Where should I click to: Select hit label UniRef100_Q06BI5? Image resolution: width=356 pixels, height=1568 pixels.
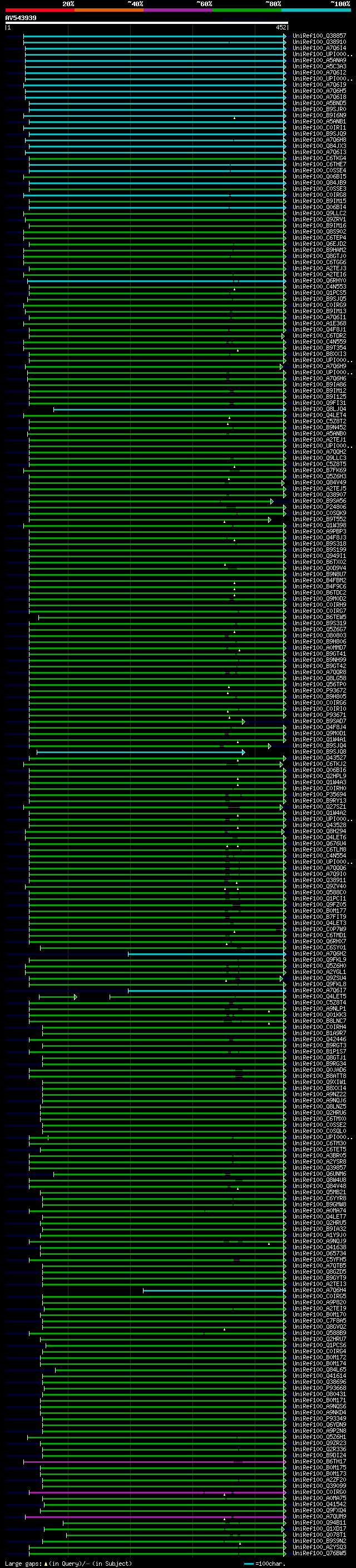tap(319, 176)
